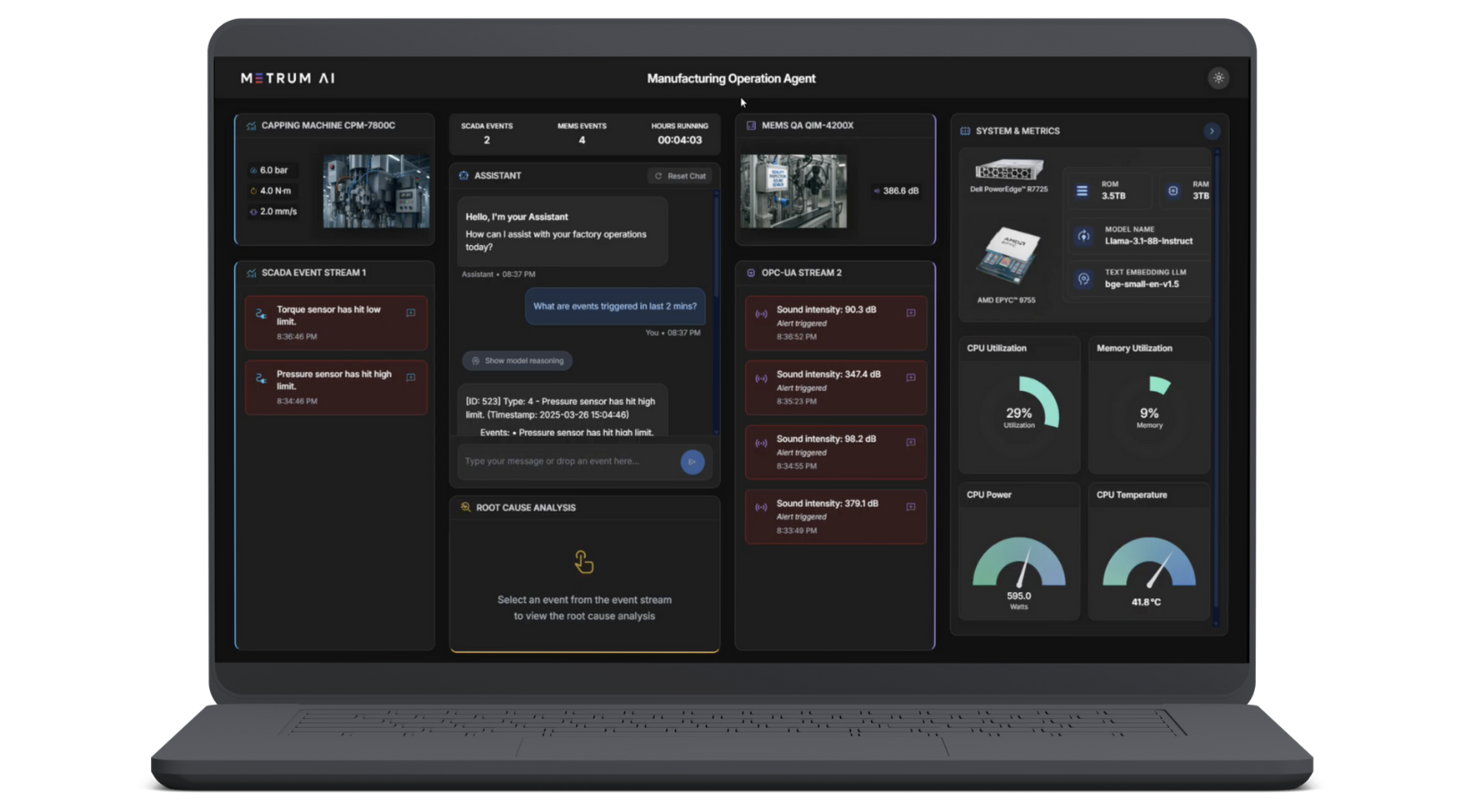Click sound wave icon of 98.2 dB alert
Screen dimensions: 1474x812
(761, 443)
